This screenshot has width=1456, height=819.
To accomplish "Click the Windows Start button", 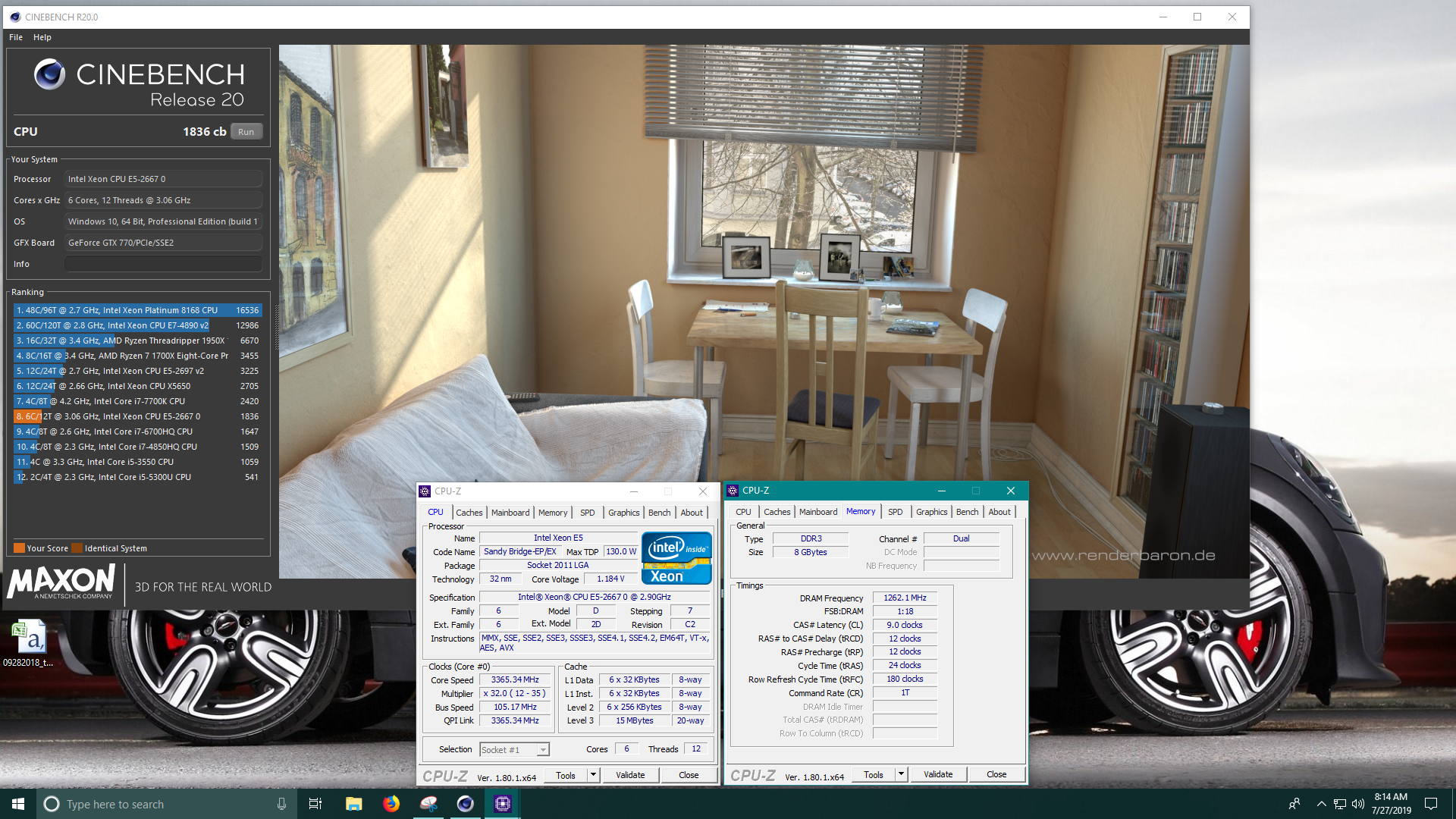I will pyautogui.click(x=18, y=804).
